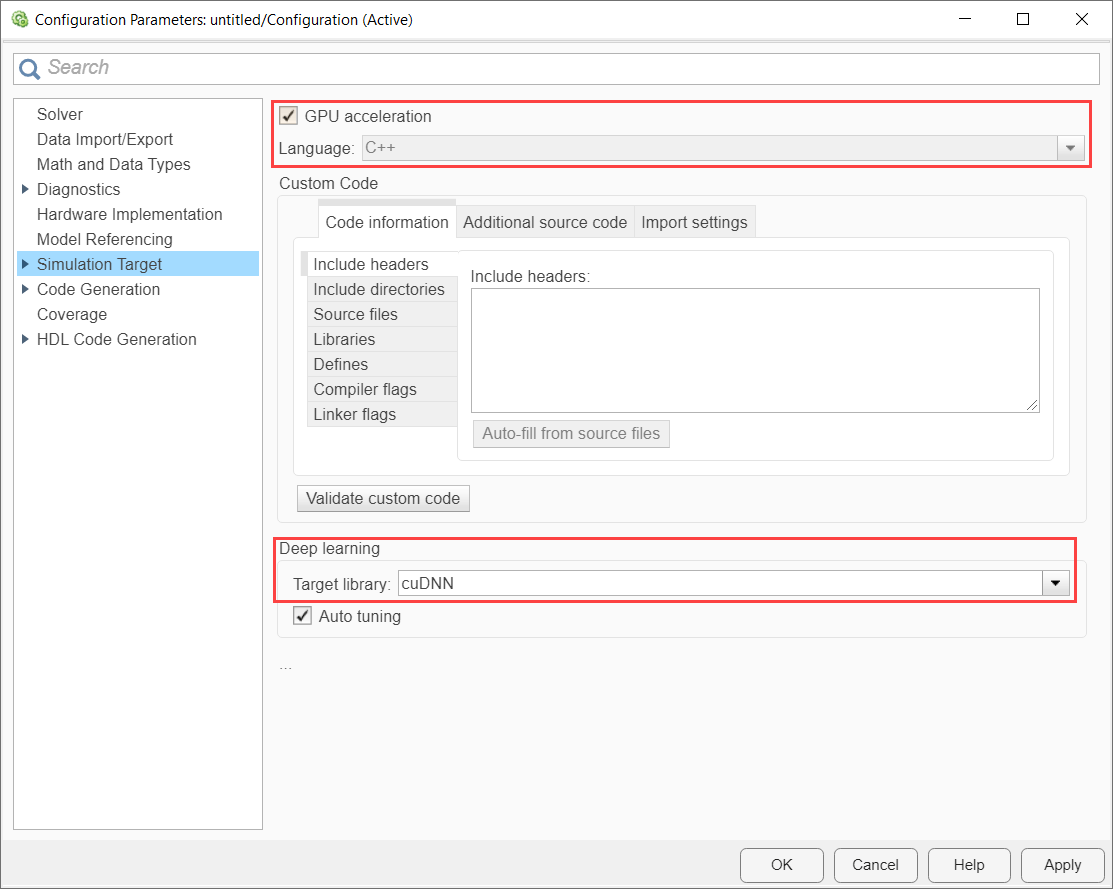Screen dimensions: 1113x889
Task: Click inside the Include headers text area
Action: tap(754, 349)
